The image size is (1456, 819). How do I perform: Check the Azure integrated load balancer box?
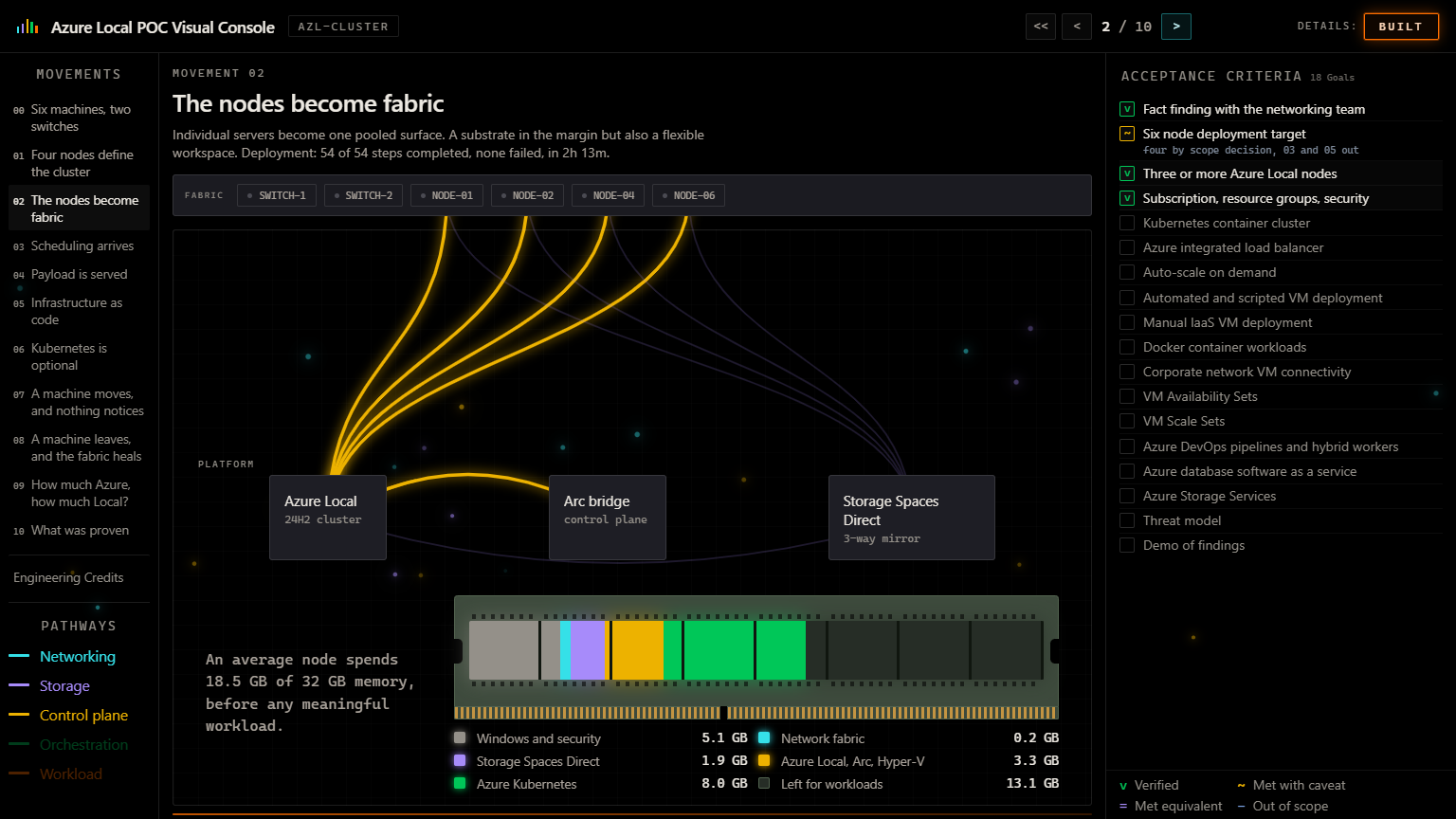[1127, 247]
